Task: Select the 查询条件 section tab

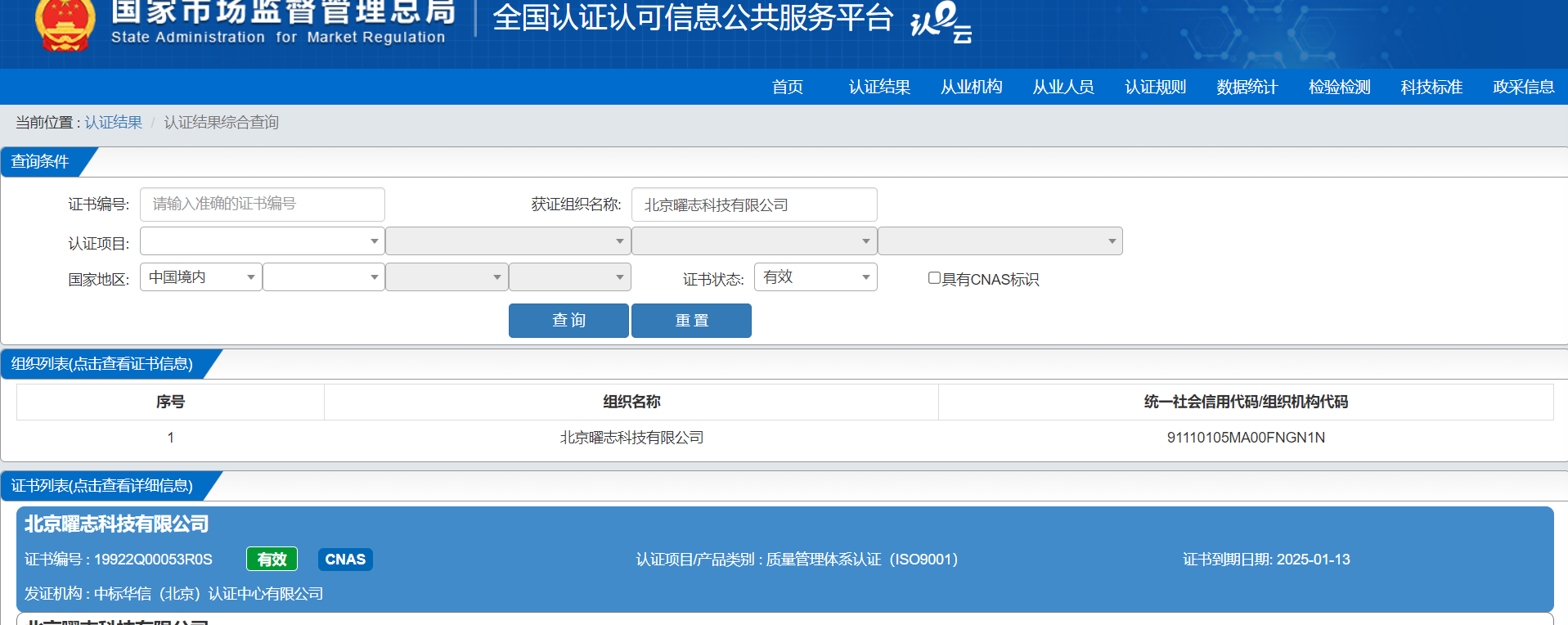Action: 41,162
